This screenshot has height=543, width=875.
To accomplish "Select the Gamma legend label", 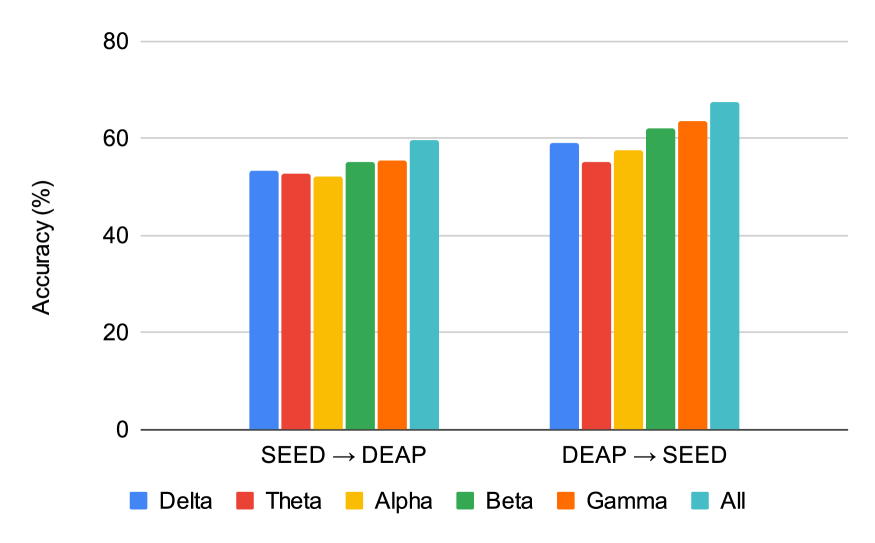I will (626, 501).
